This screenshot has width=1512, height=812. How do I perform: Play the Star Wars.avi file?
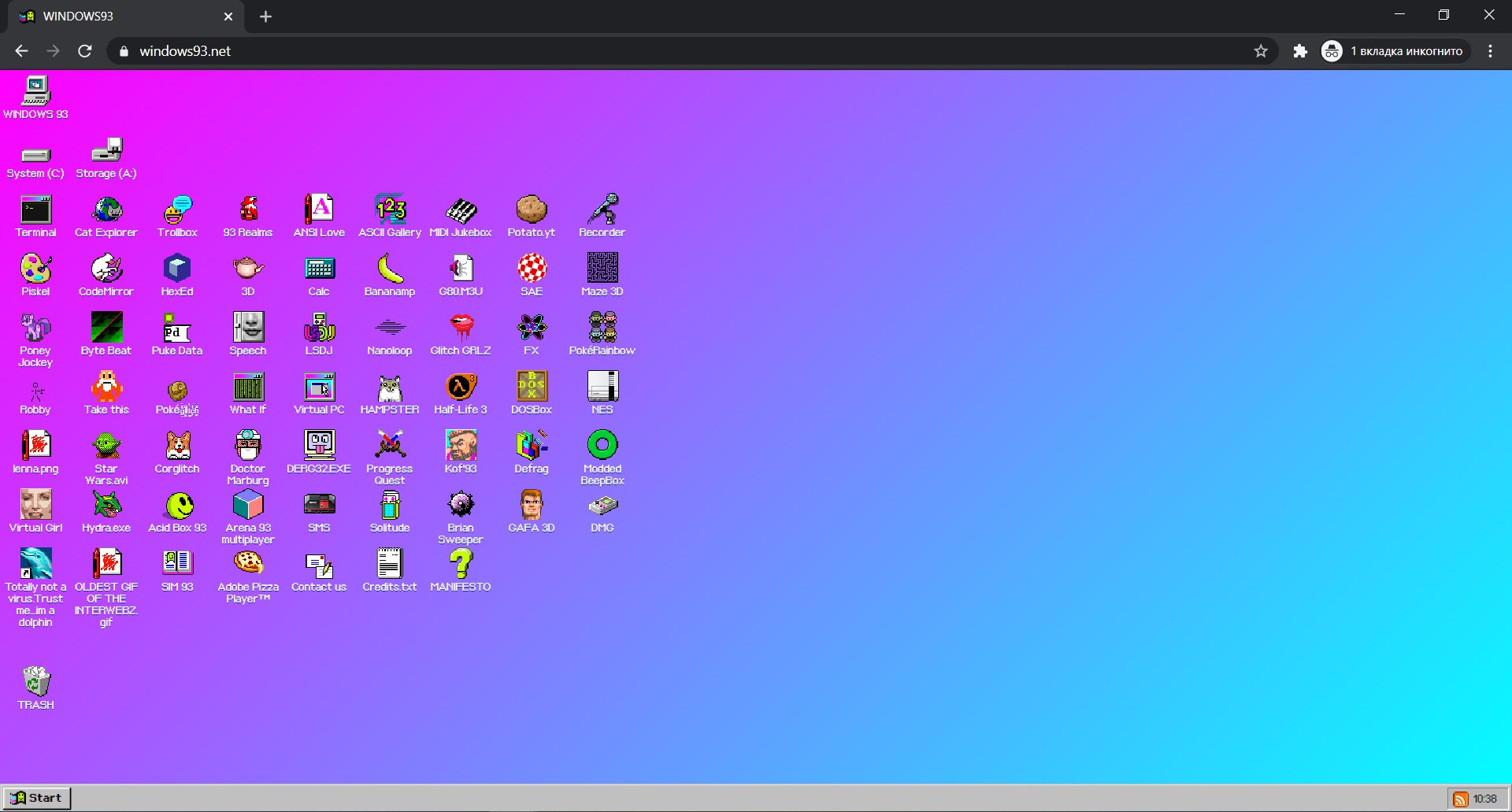click(106, 458)
